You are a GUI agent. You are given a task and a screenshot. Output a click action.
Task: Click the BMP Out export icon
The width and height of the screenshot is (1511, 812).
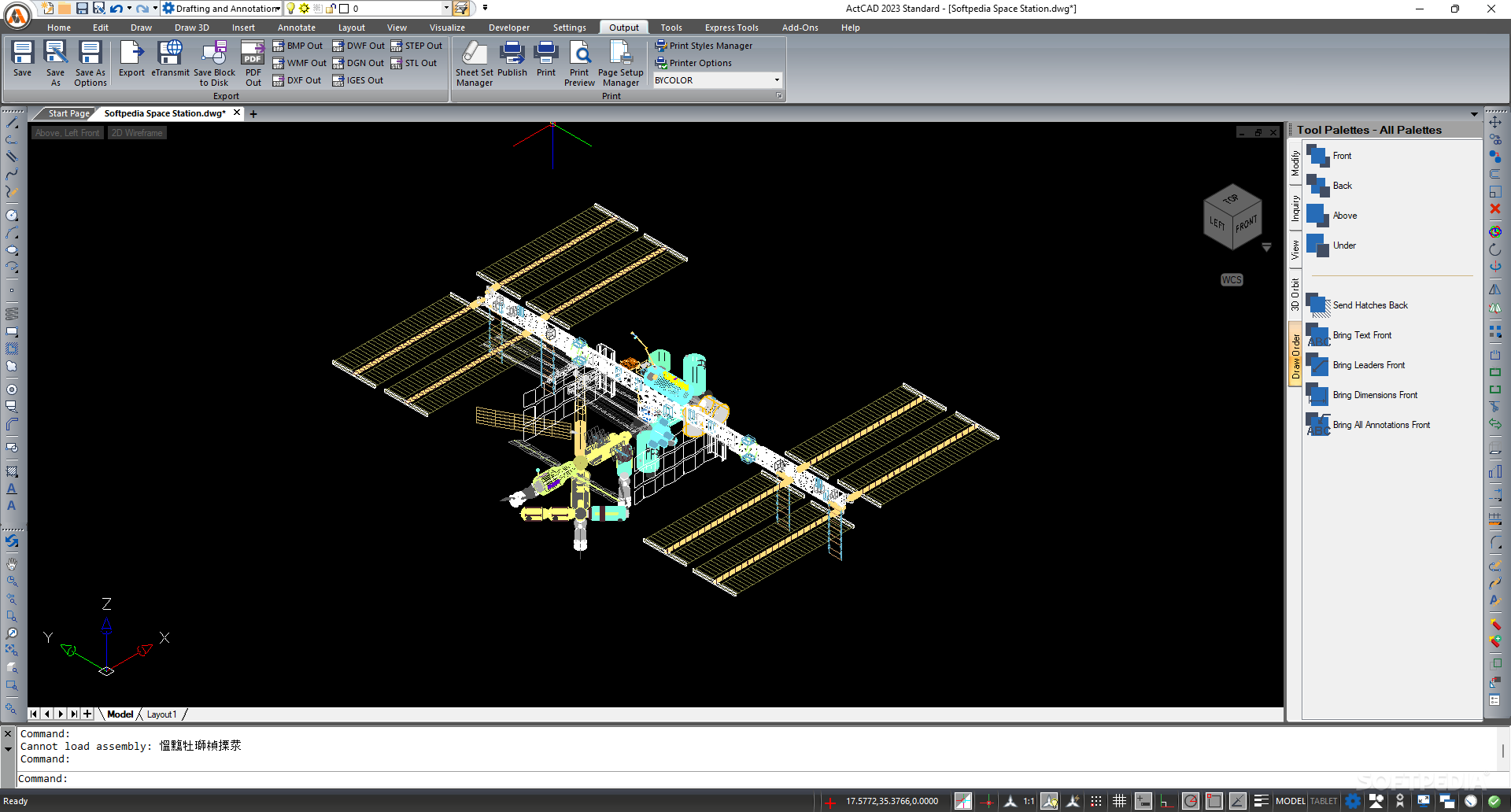(278, 46)
